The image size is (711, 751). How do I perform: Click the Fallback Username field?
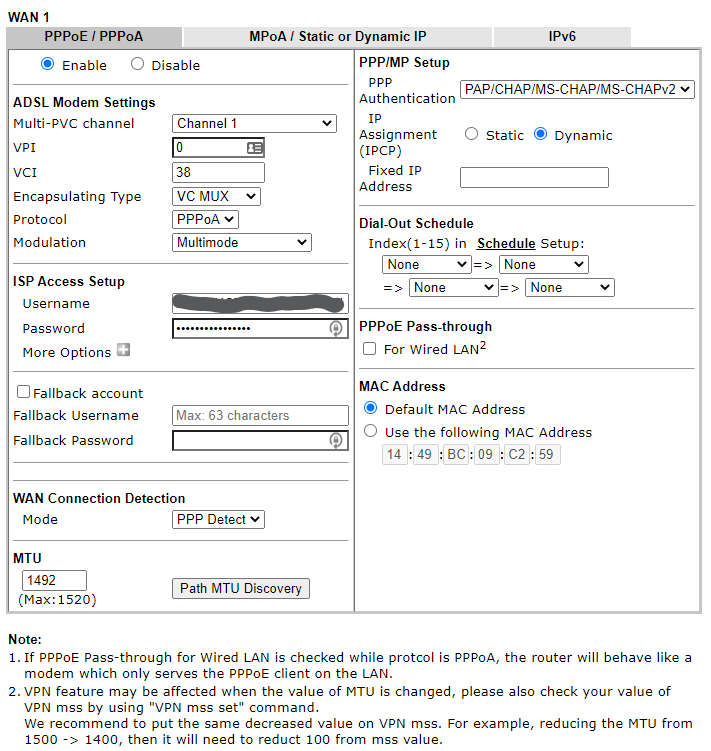tap(260, 416)
